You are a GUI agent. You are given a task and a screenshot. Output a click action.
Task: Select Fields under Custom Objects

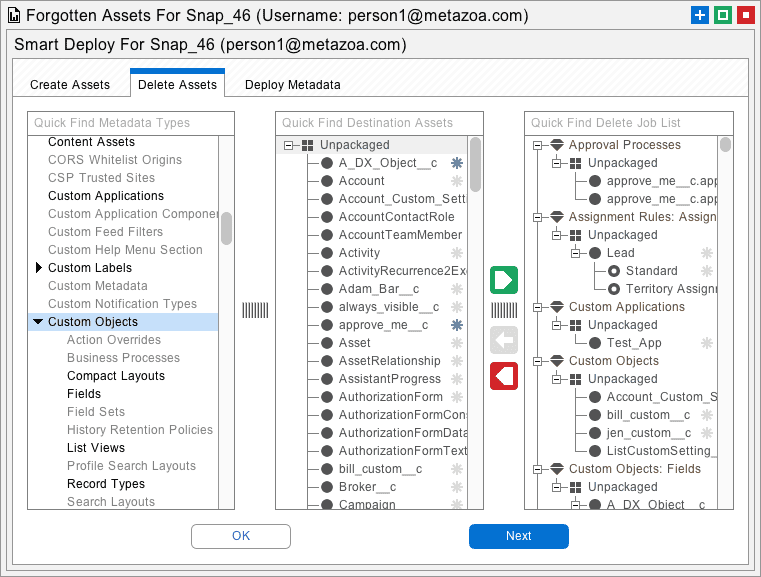84,394
